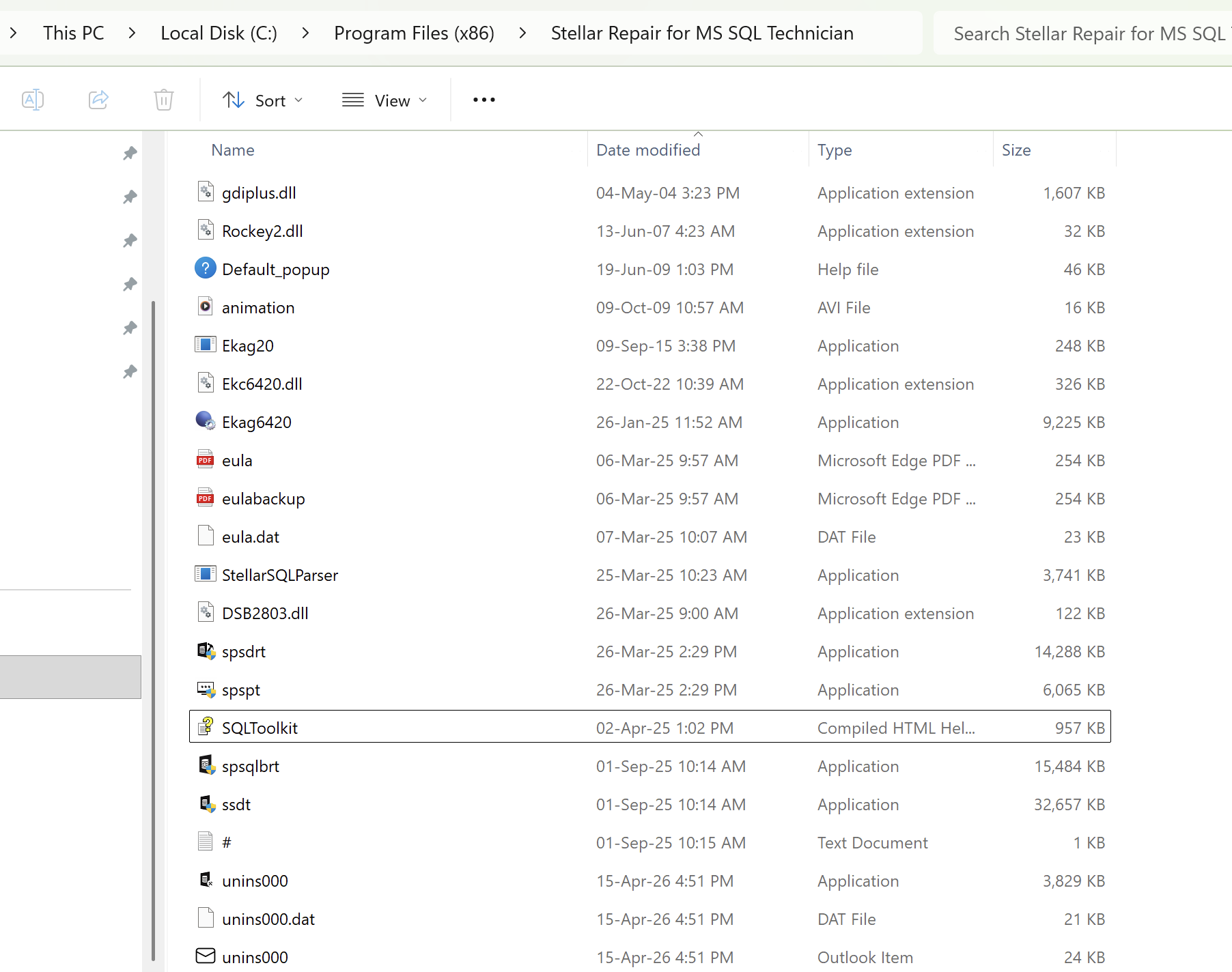Expand chevron after Program Files (x86) breadcrumb
Image resolution: width=1232 pixels, height=972 pixels.
[x=522, y=33]
